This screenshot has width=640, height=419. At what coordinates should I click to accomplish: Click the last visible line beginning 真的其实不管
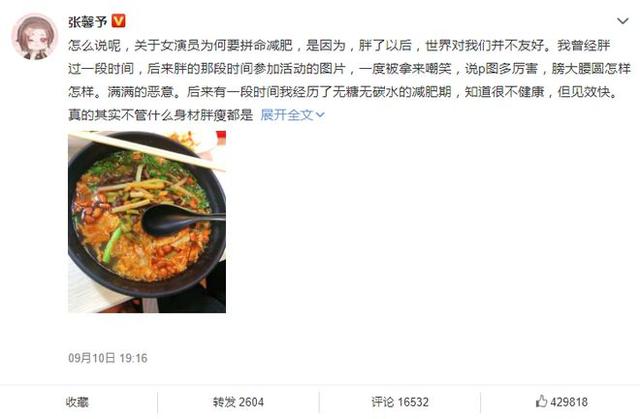tap(161, 115)
